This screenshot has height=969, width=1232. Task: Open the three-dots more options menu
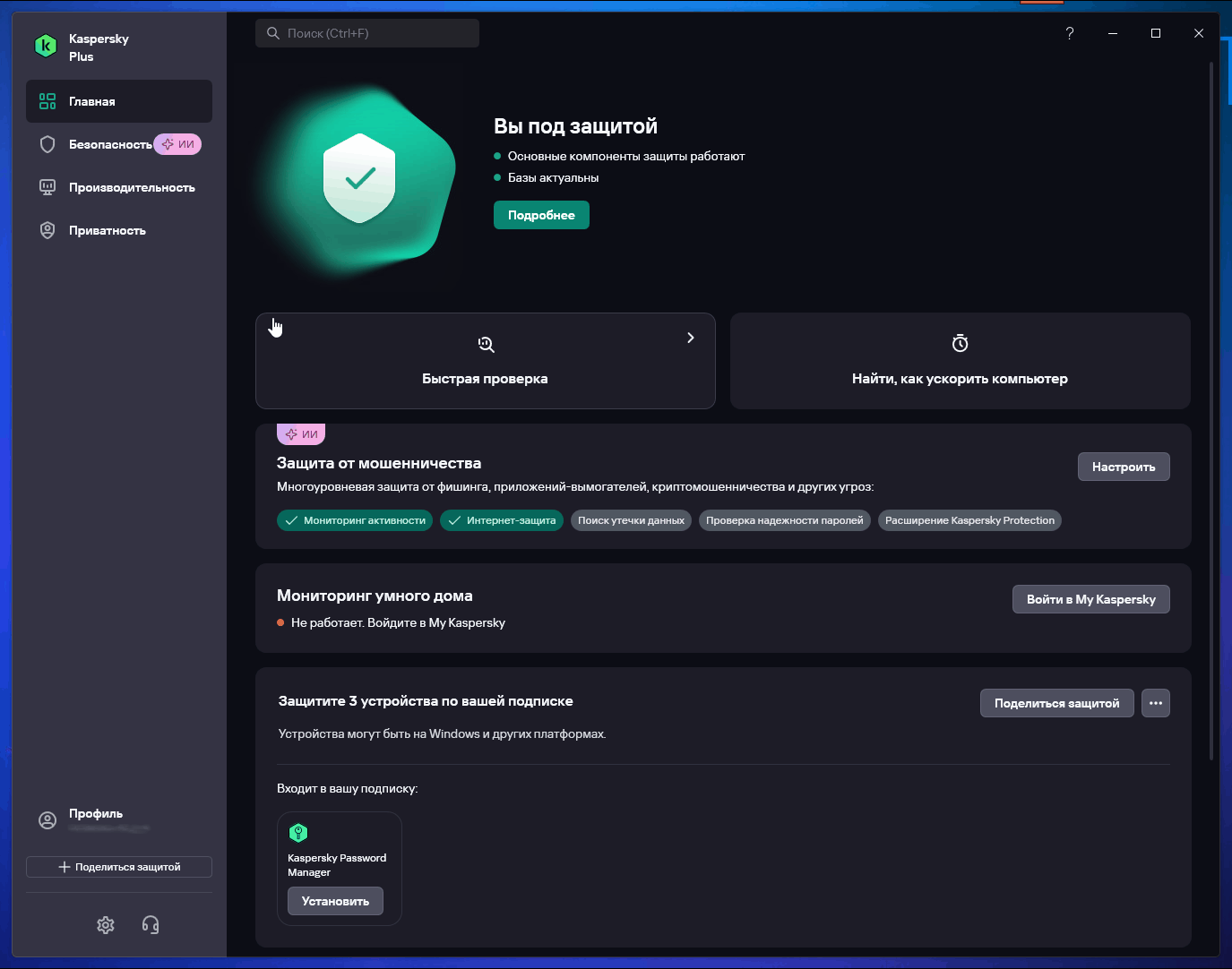pyautogui.click(x=1156, y=703)
